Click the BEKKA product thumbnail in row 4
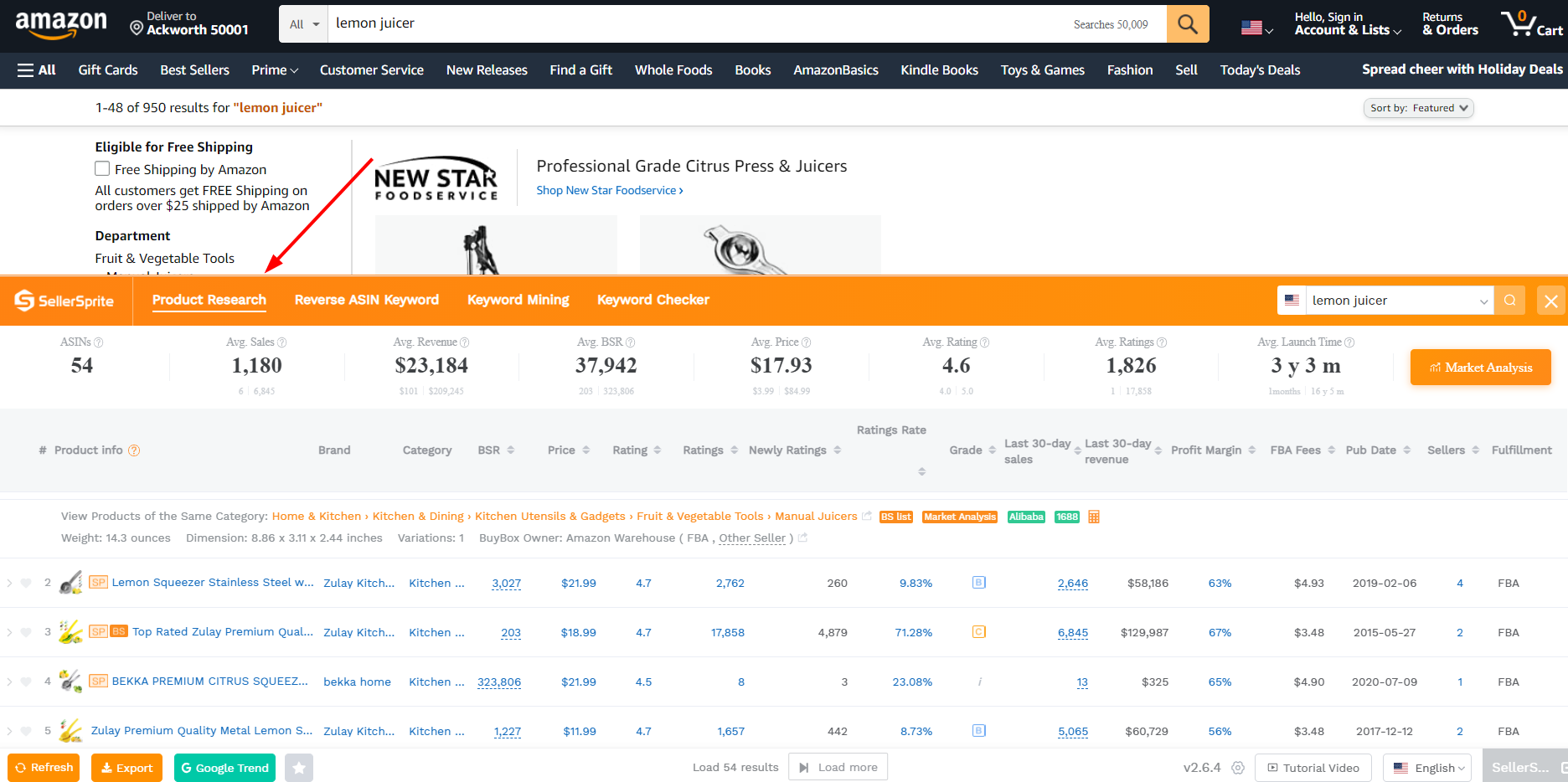The width and height of the screenshot is (1568, 782). click(x=71, y=682)
